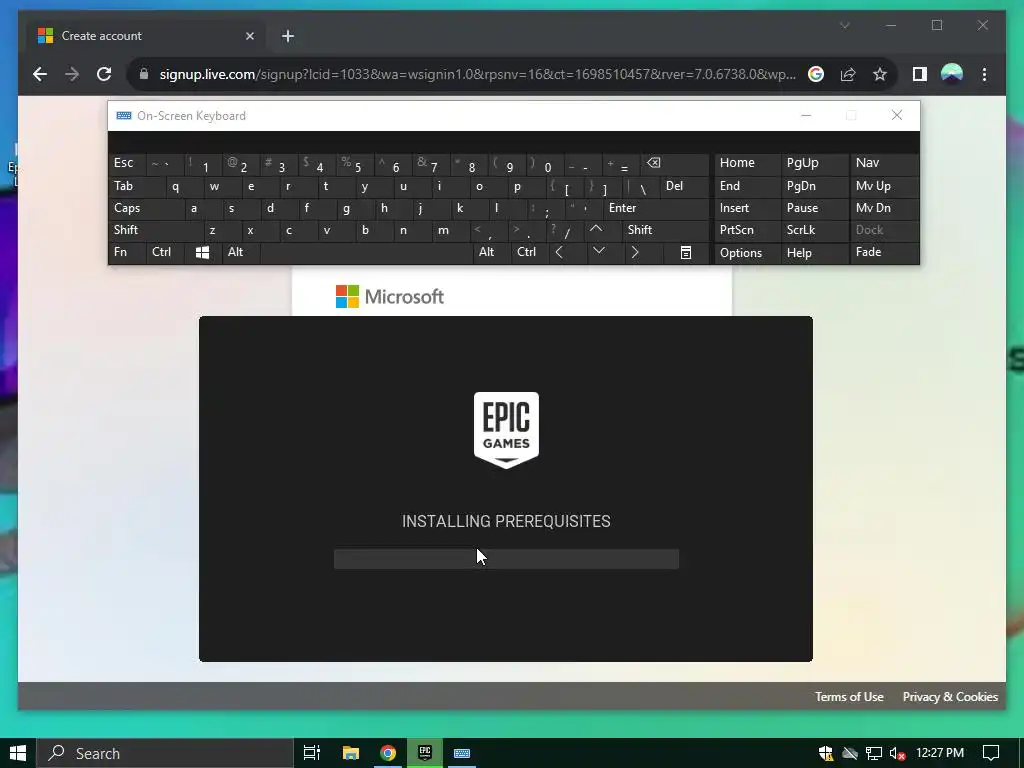
Task: Click Esc key on On-Screen Keyboard
Action: pyautogui.click(x=127, y=163)
